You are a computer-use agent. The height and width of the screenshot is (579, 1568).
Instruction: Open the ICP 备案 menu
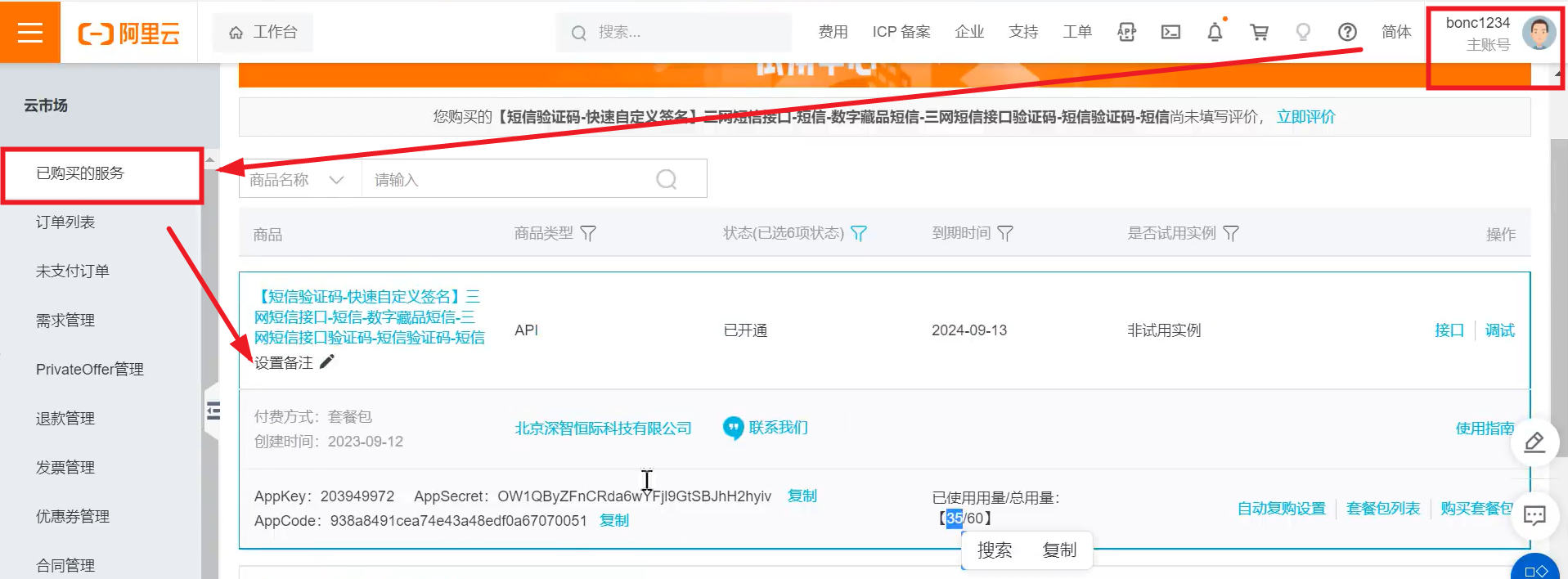901,32
